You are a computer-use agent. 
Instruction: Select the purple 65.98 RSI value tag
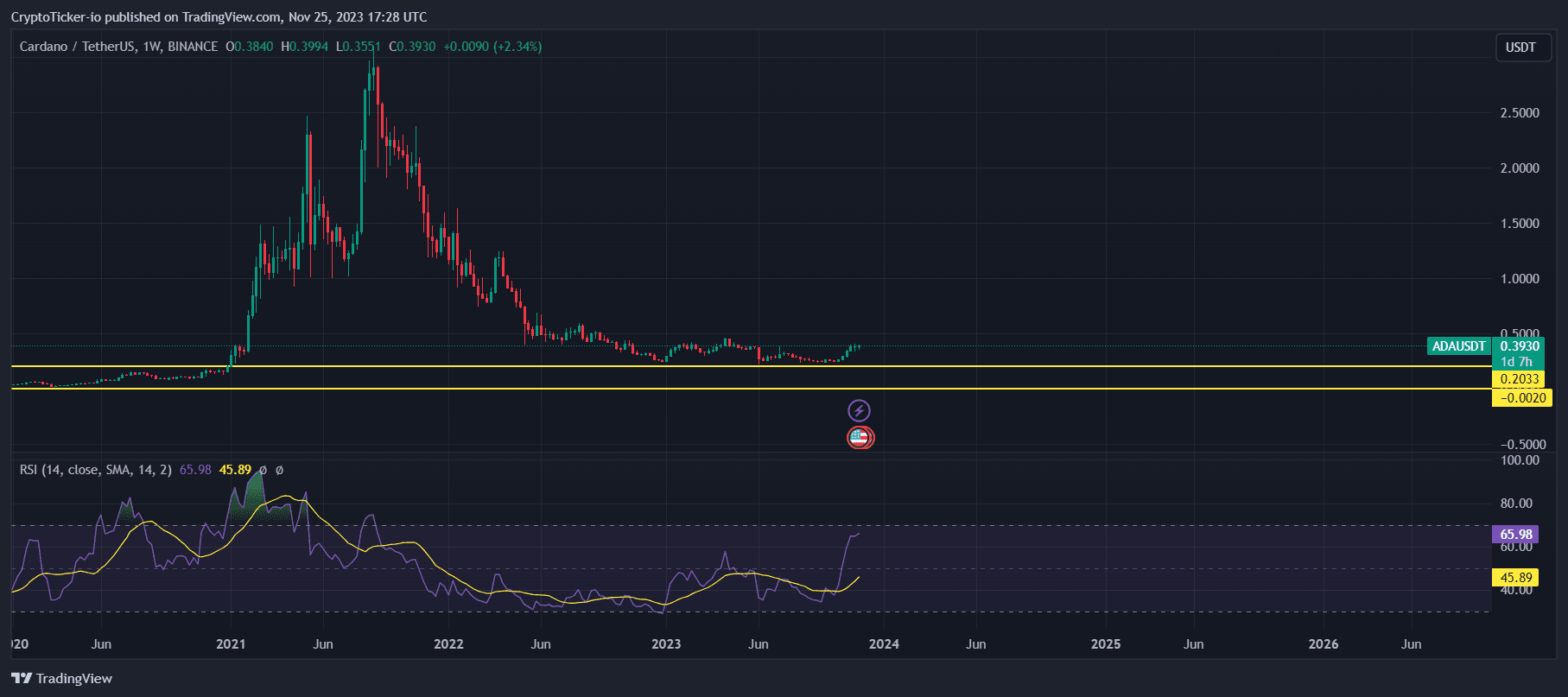(1516, 535)
